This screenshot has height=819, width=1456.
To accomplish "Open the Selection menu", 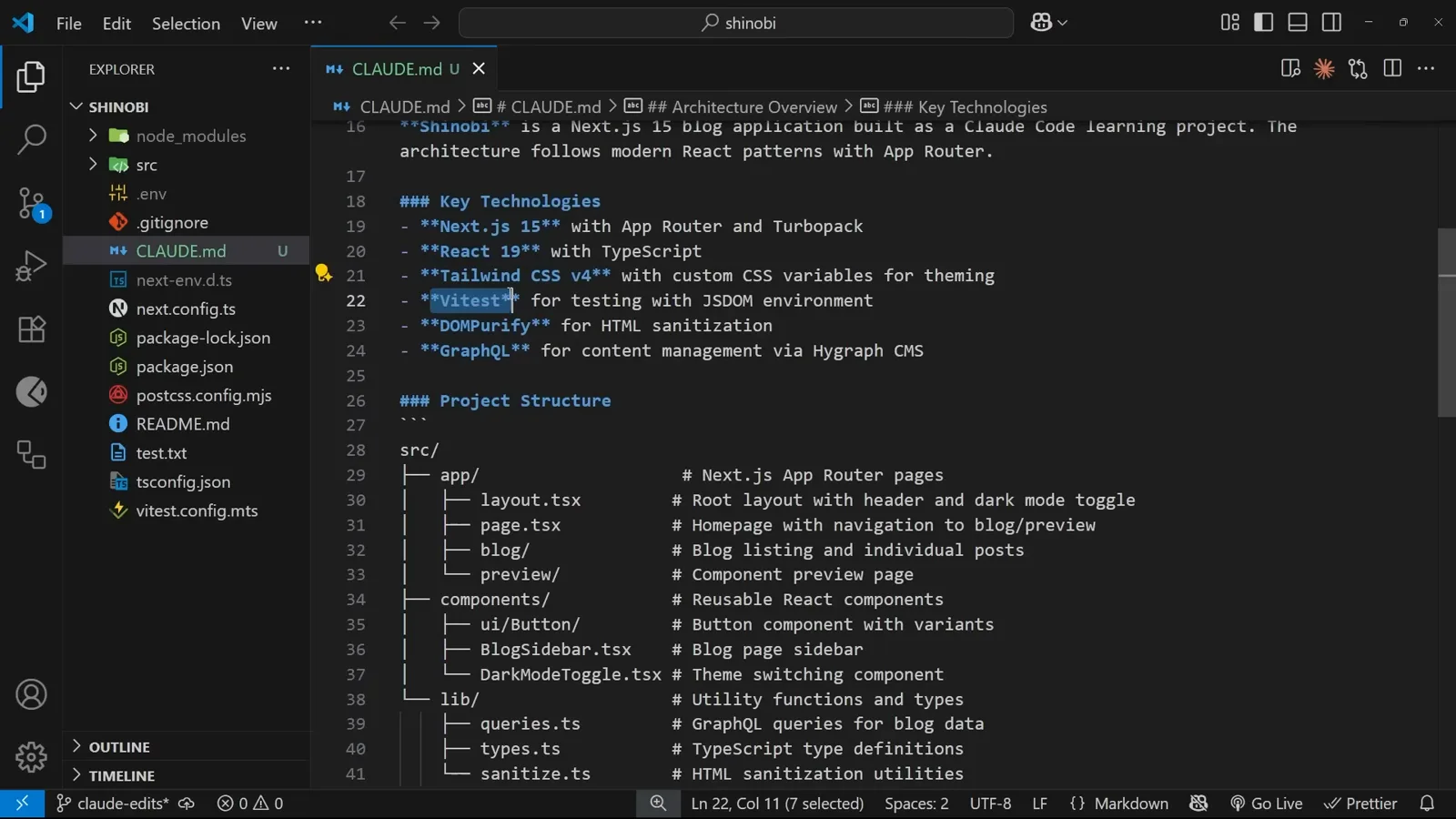I will 186,24.
